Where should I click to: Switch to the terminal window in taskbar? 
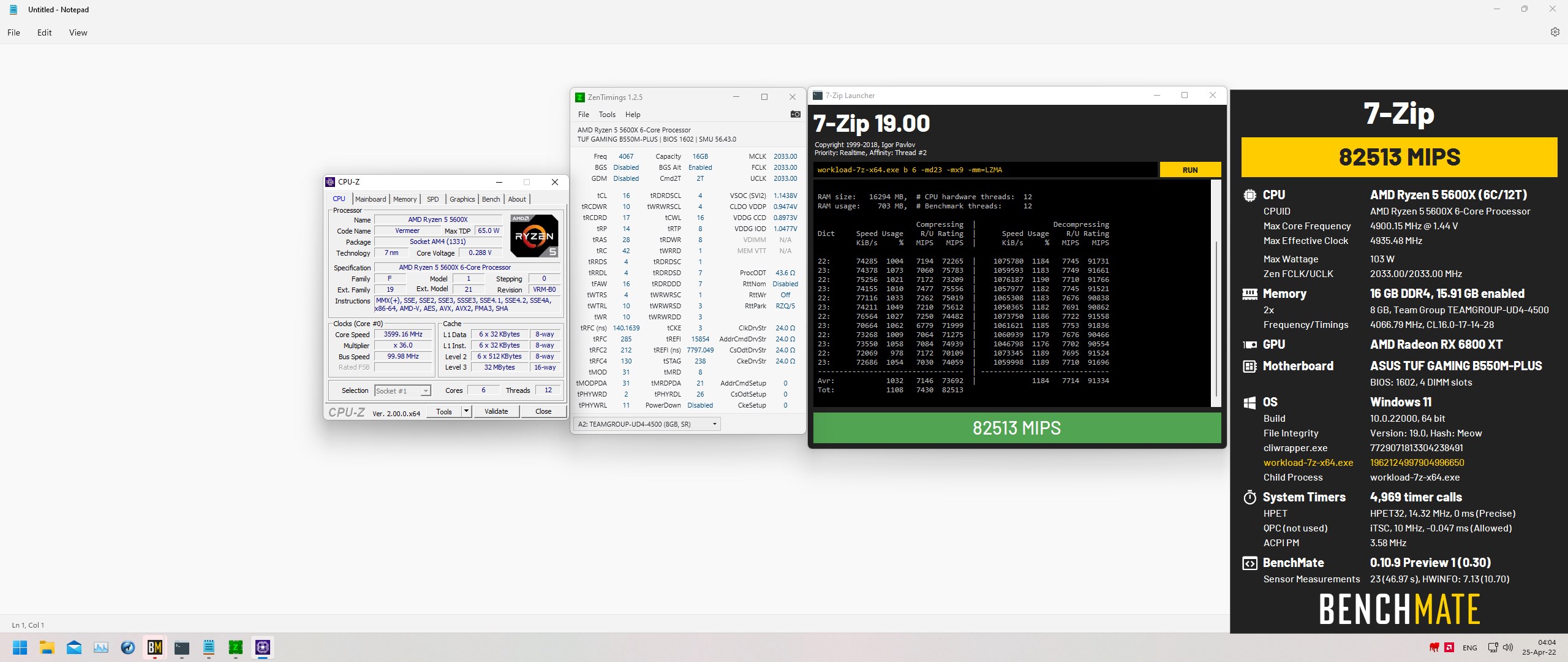182,647
